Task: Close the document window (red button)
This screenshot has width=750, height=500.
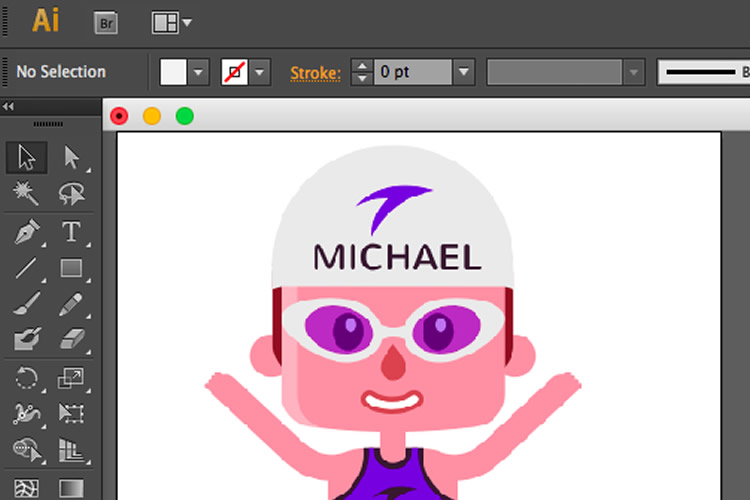Action: 119,116
